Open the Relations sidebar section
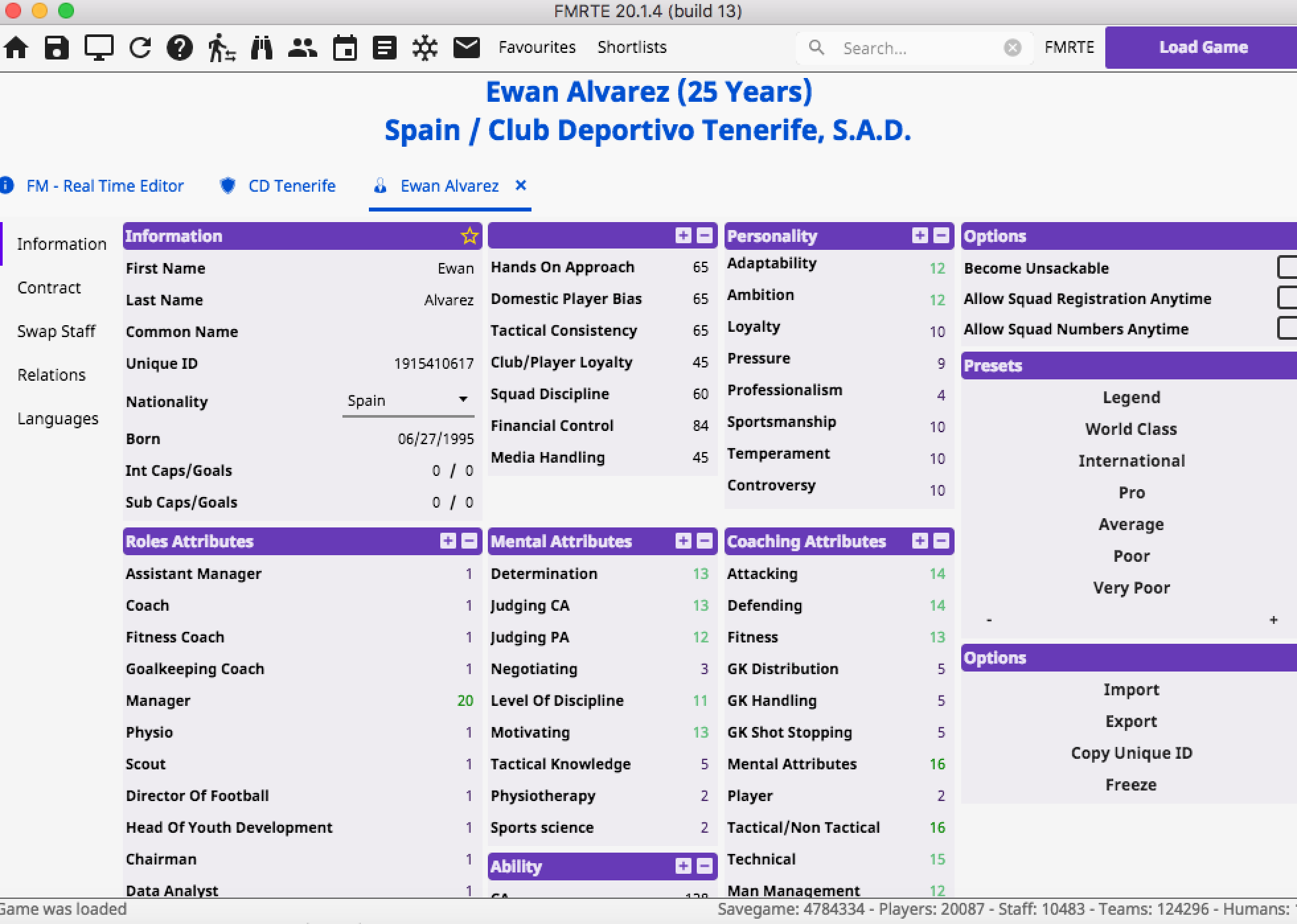This screenshot has width=1297, height=924. (x=52, y=375)
